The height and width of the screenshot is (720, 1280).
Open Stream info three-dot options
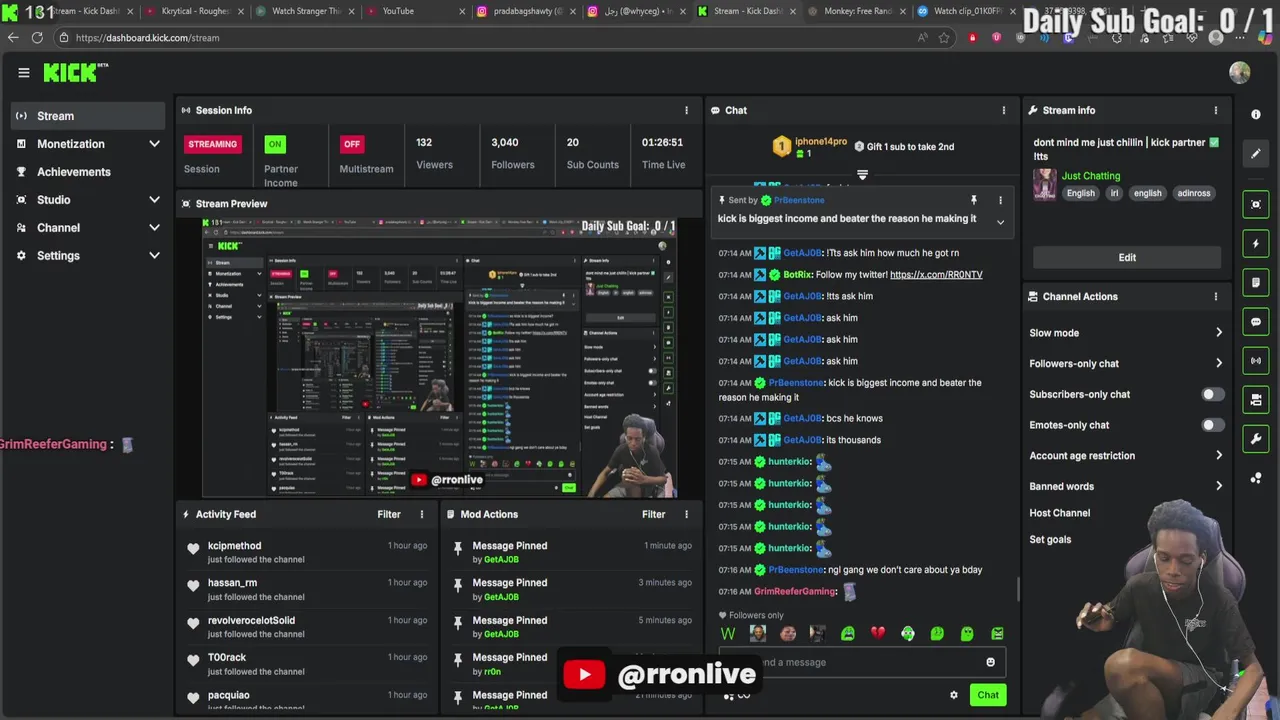pos(1216,110)
